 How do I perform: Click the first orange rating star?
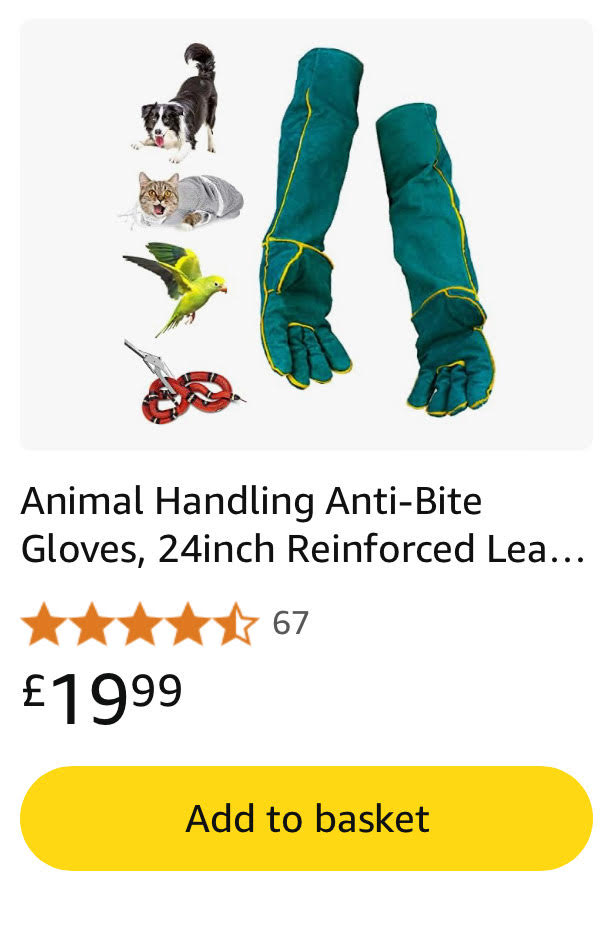41,623
